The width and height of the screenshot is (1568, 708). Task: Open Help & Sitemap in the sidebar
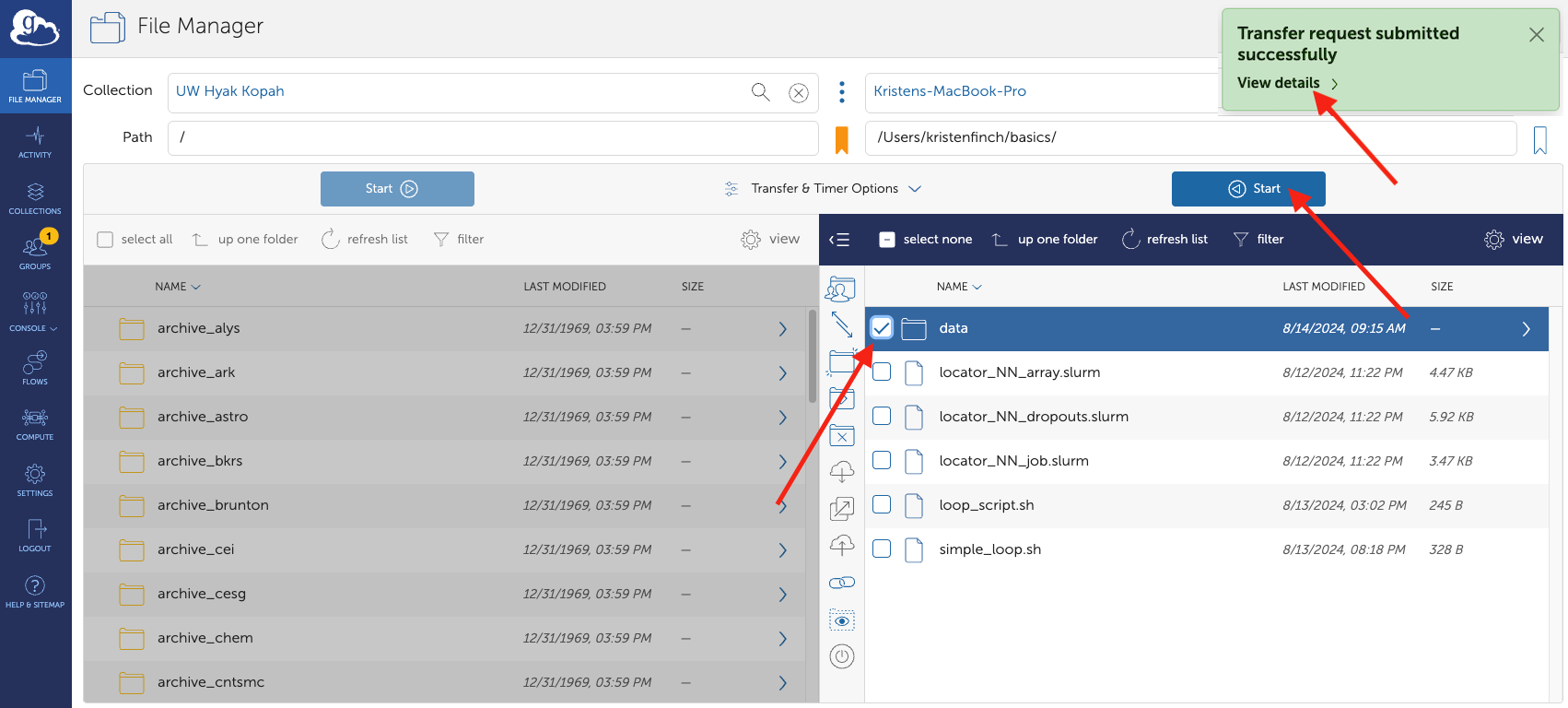click(x=35, y=592)
